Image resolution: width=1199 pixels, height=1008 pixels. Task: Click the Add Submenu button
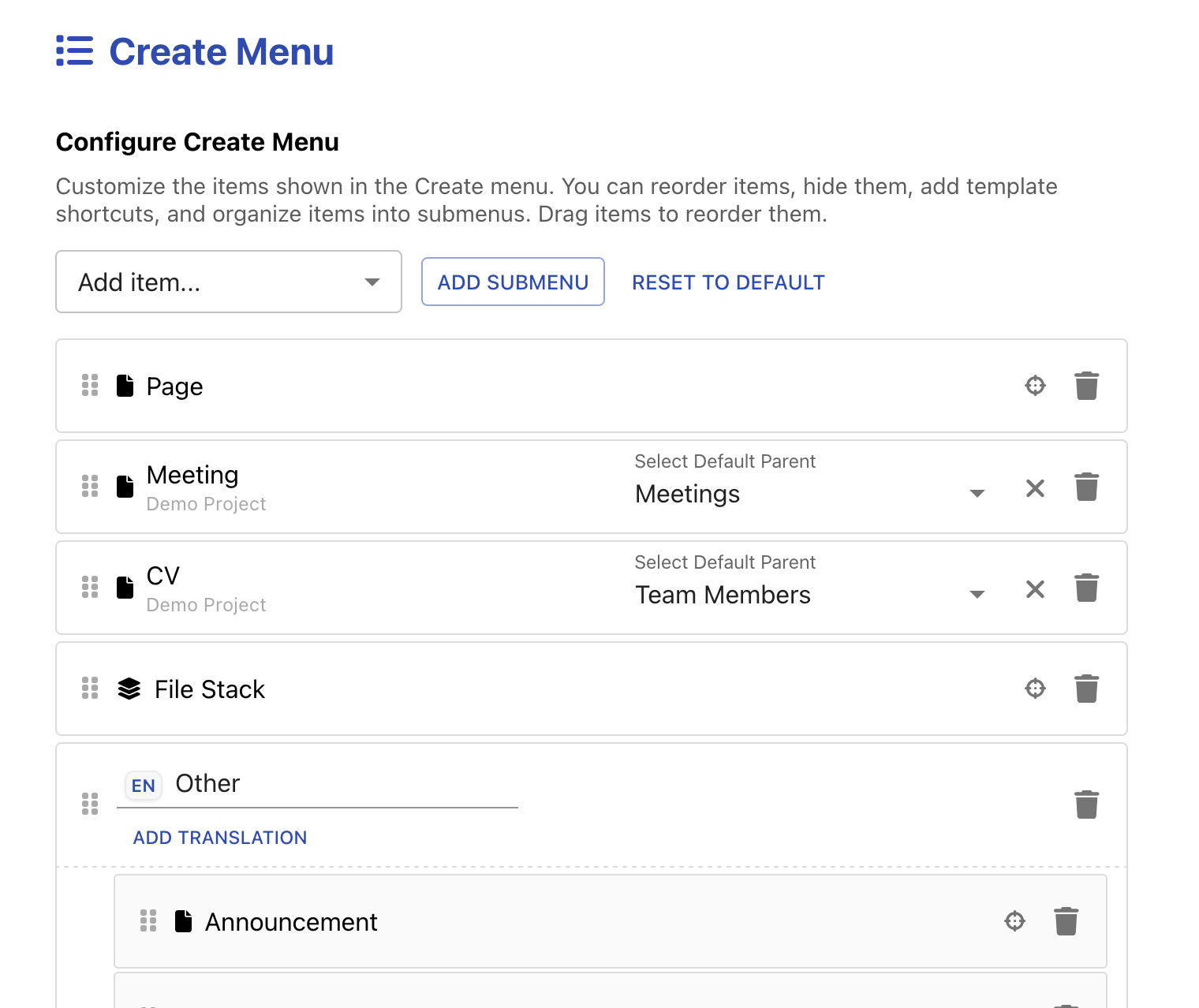(513, 282)
